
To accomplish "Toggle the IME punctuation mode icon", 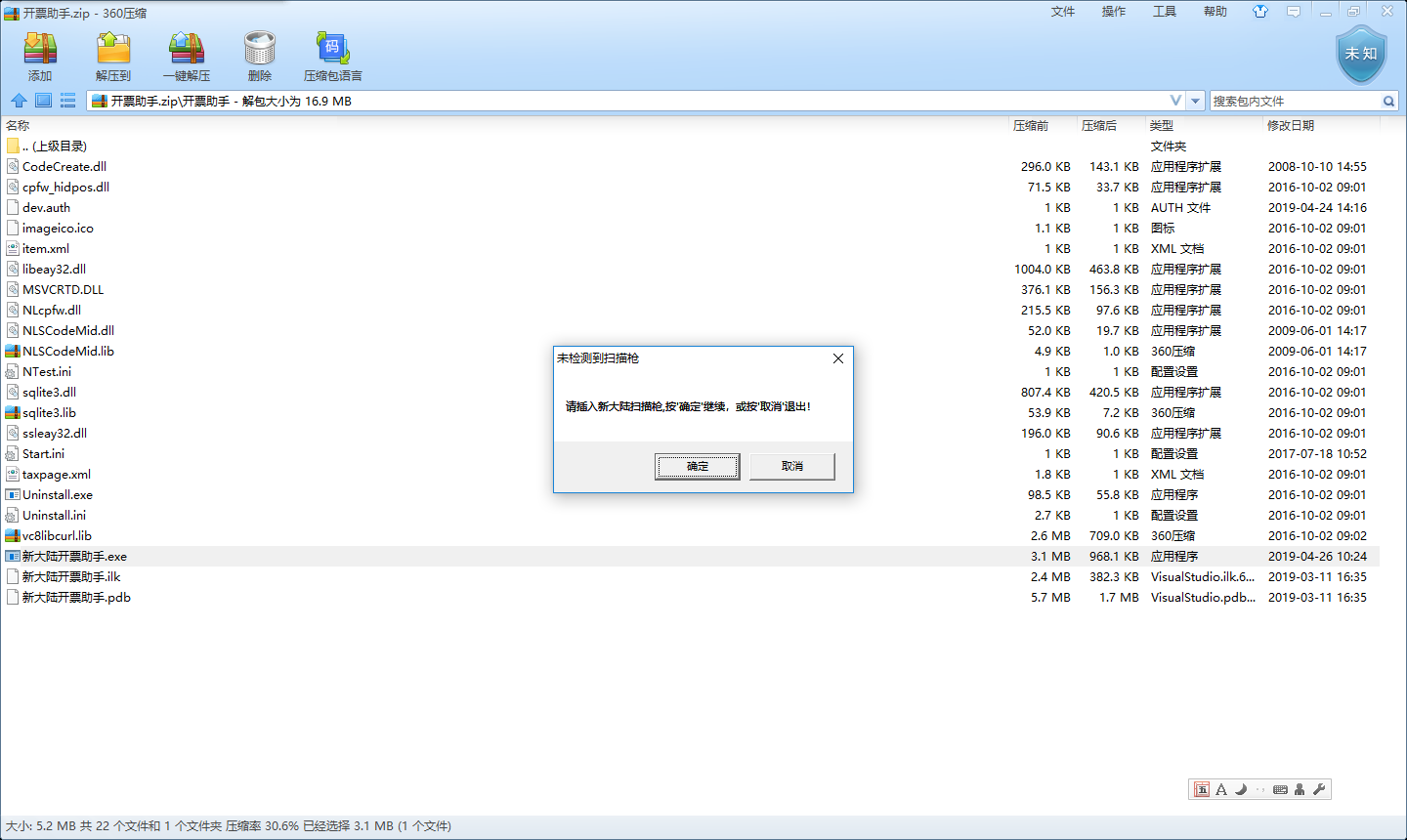I will (1260, 789).
